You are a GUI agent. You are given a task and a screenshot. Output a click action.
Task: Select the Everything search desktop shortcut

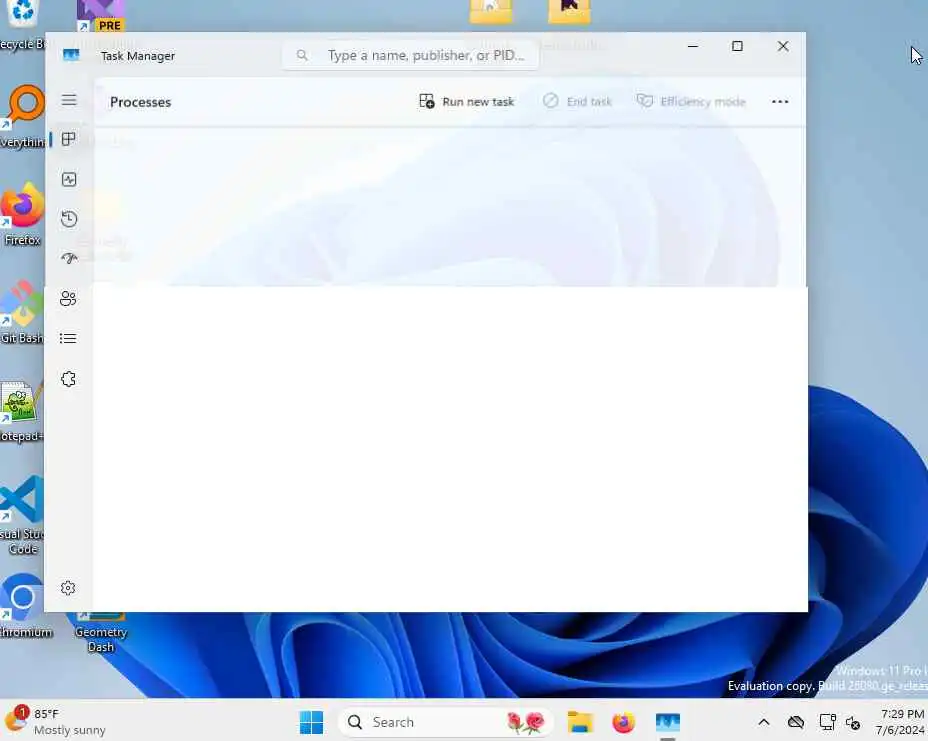(x=22, y=117)
